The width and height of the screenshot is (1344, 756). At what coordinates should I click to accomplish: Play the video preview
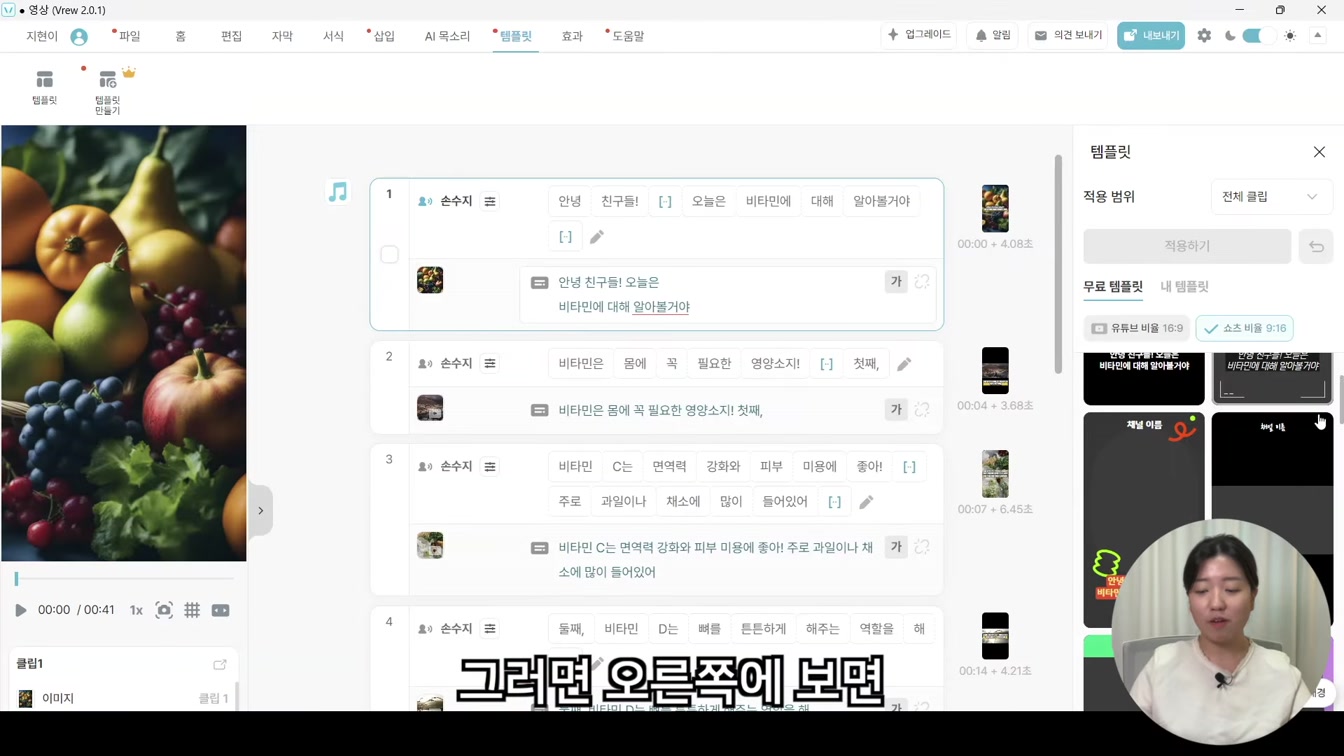[x=20, y=610]
